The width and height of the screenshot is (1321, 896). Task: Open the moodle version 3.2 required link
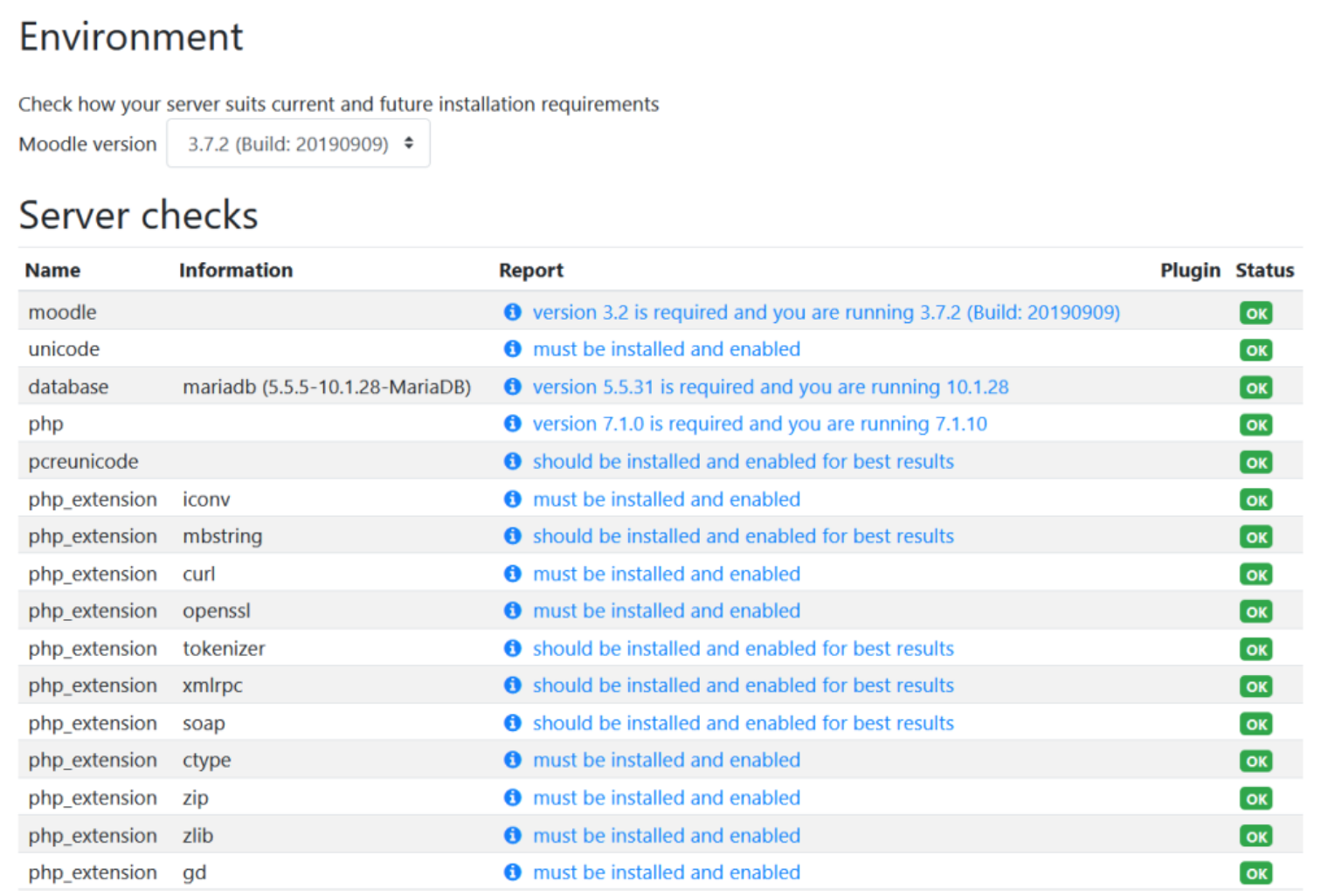pos(826,313)
